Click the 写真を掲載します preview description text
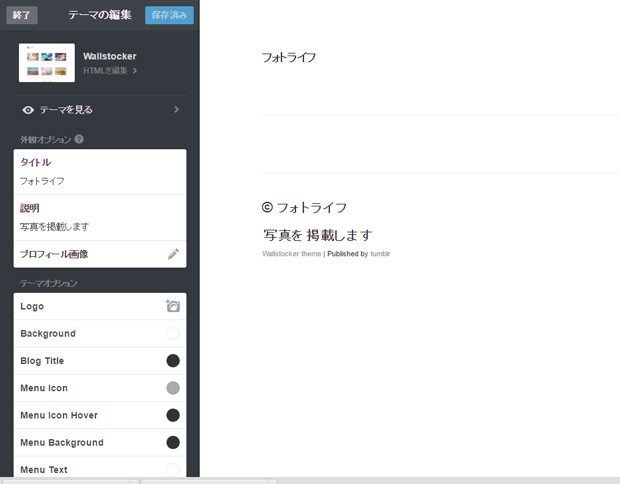The width and height of the screenshot is (620, 484). coord(318,235)
